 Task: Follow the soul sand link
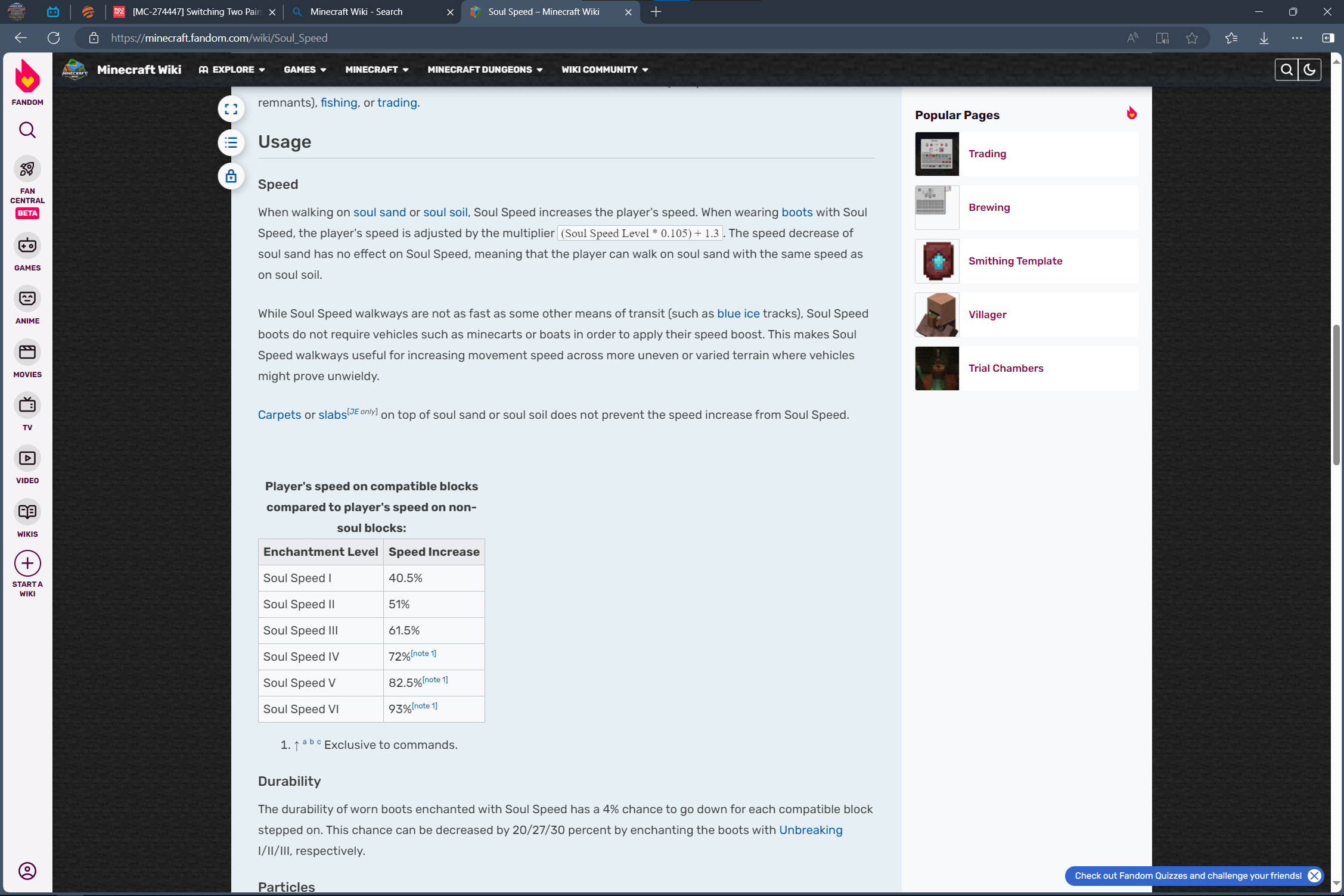point(379,213)
